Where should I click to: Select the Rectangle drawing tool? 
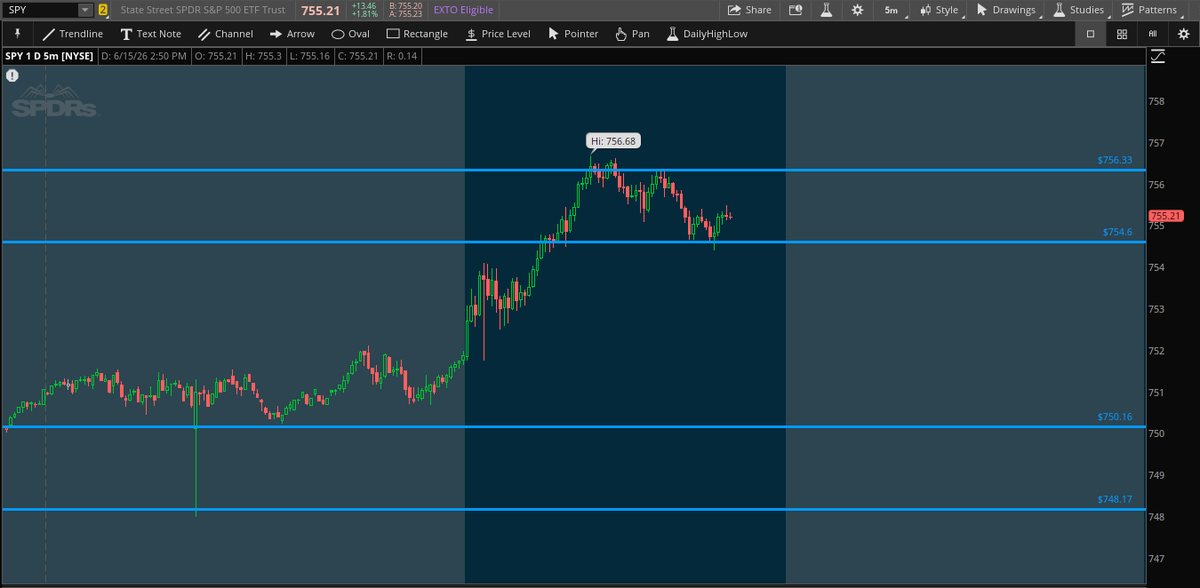pos(417,34)
